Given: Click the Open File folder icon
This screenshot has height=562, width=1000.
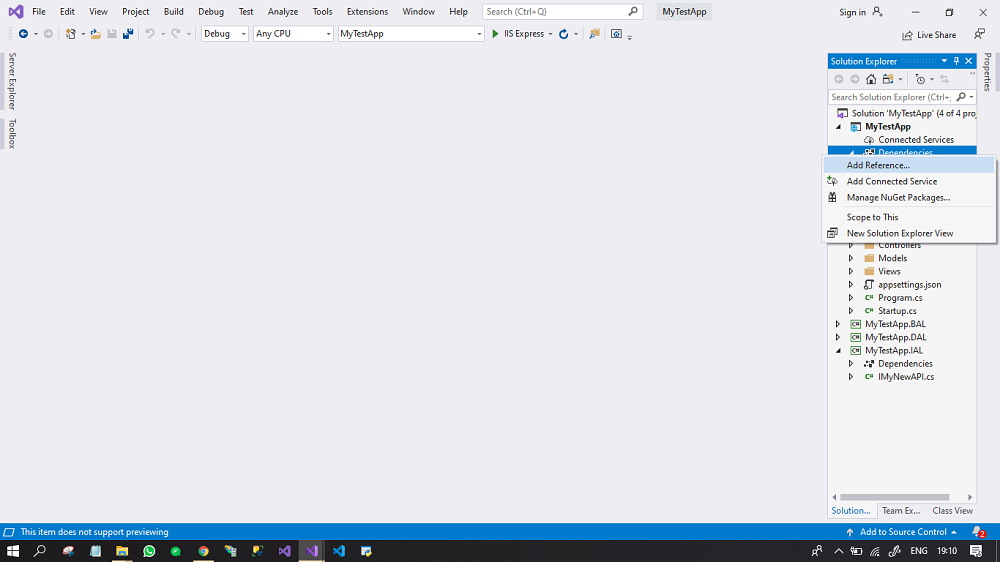Looking at the screenshot, I should (96, 34).
